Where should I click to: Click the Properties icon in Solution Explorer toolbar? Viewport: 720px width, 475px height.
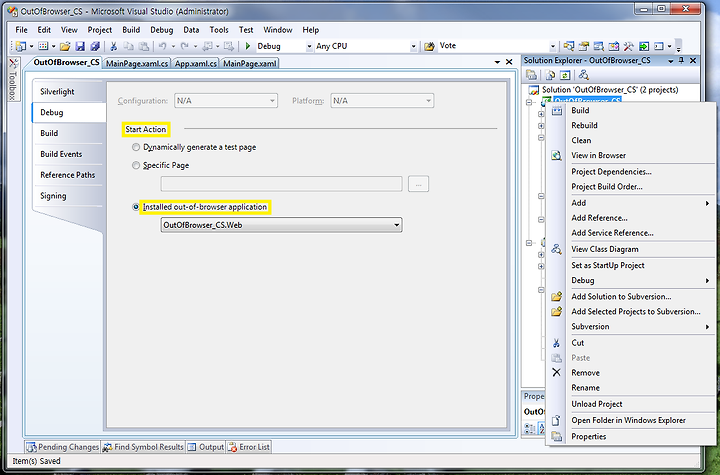[531, 75]
